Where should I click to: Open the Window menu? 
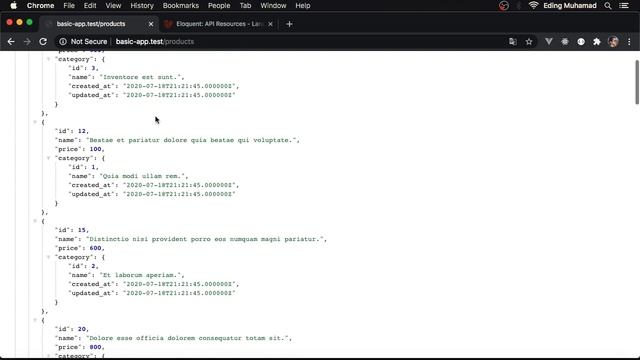273,6
